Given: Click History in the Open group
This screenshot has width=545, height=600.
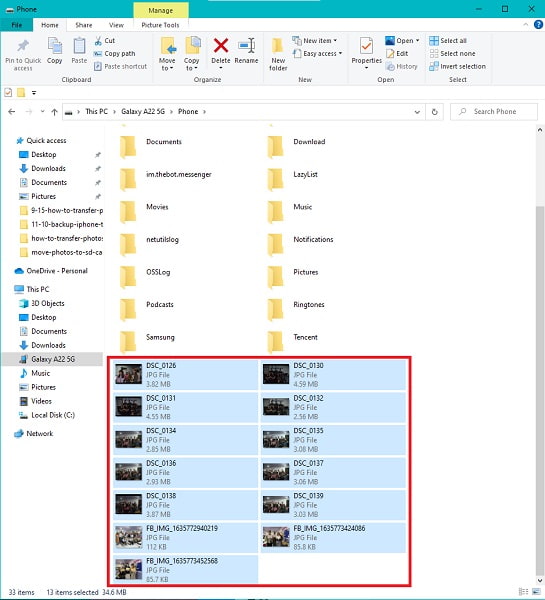Looking at the screenshot, I should pyautogui.click(x=401, y=67).
